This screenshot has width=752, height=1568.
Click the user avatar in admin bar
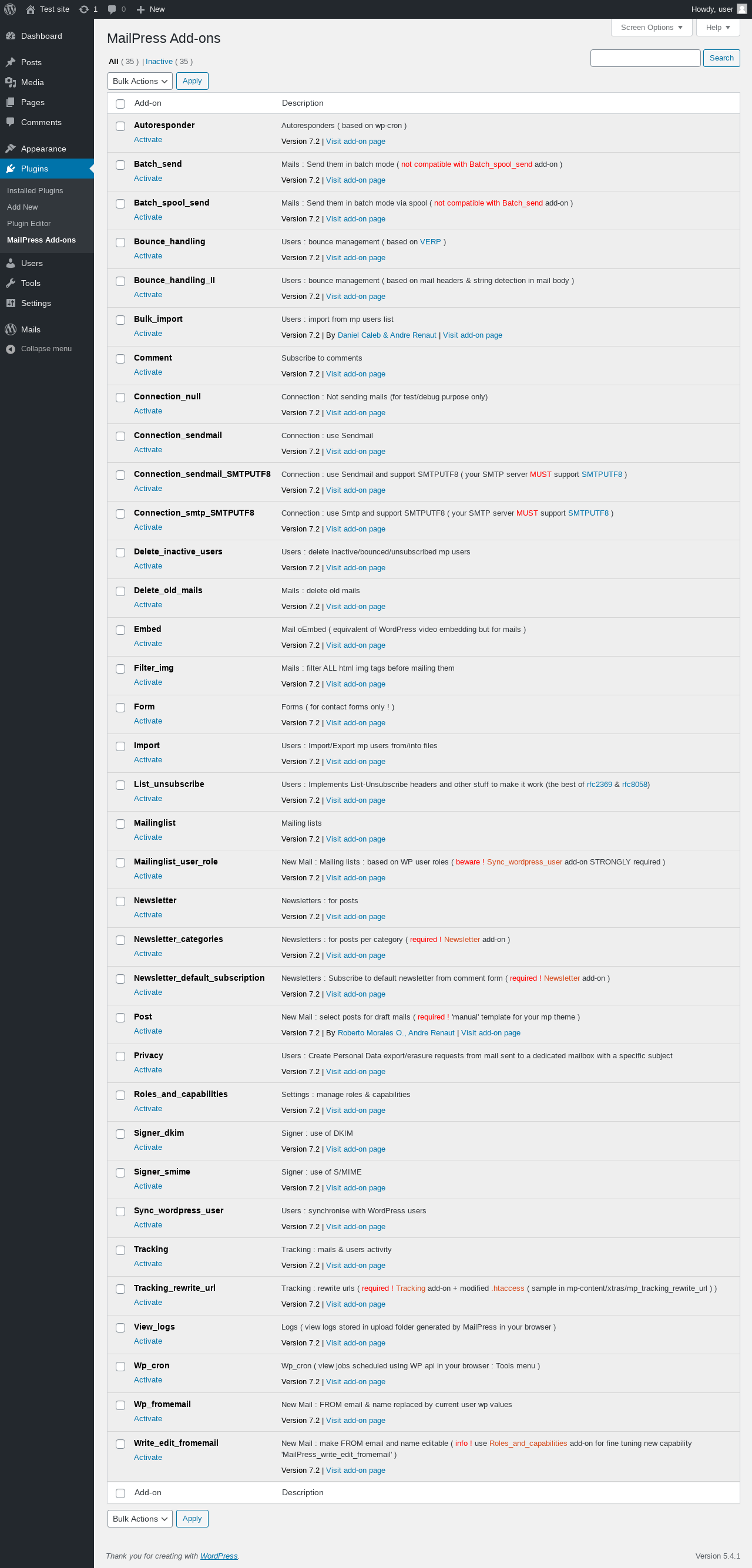(741, 9)
